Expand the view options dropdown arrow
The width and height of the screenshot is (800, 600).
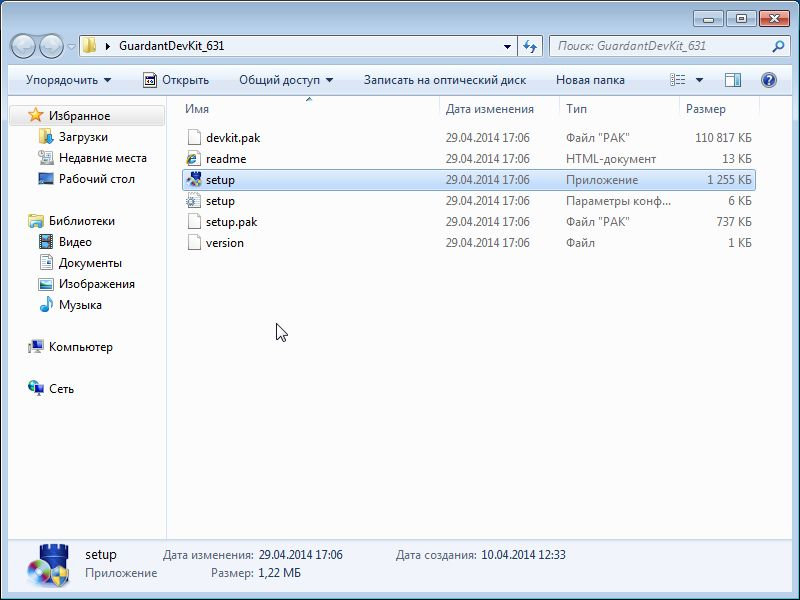click(699, 80)
